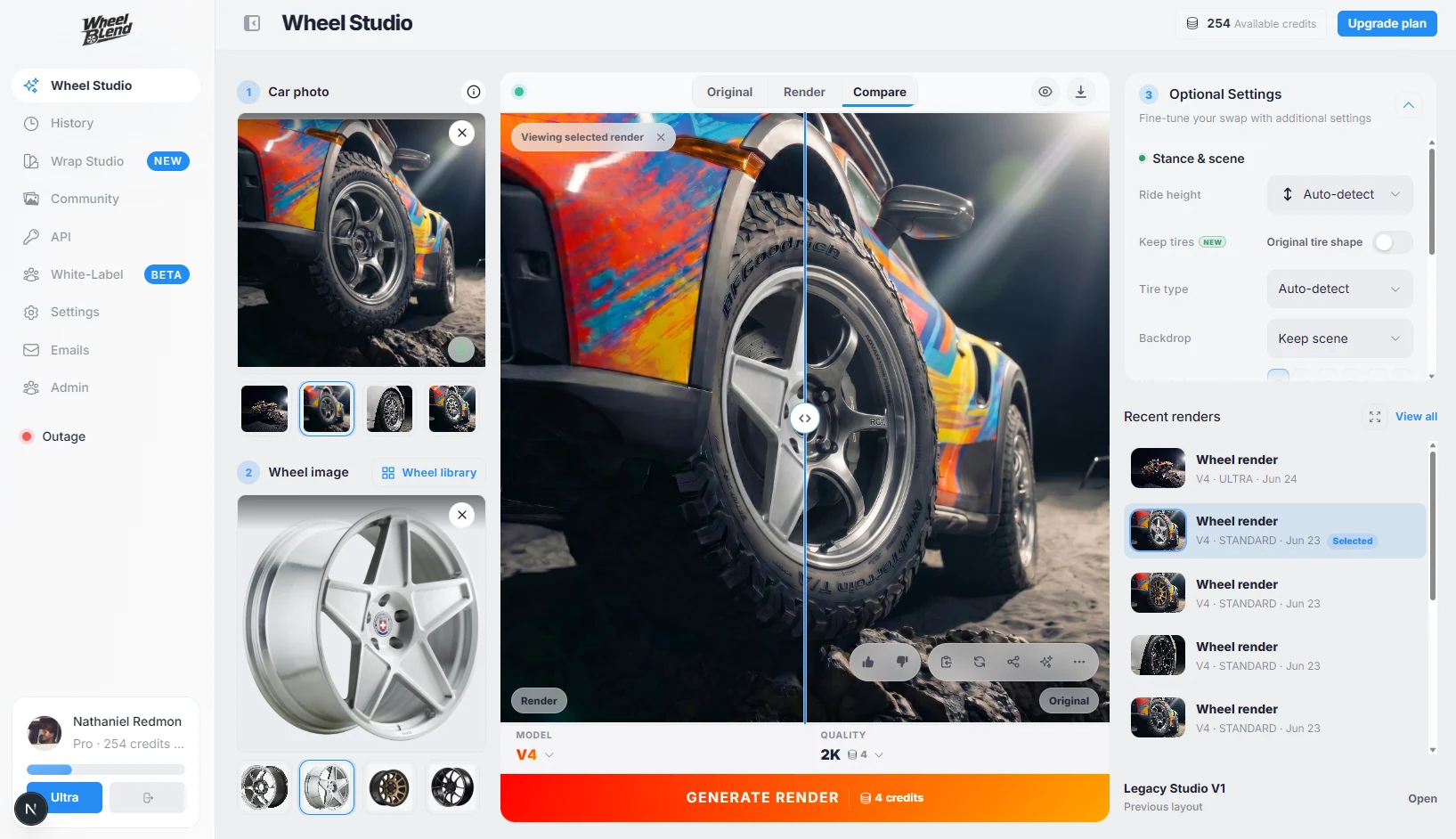
Task: Click the 254 Available credits badge
Action: coord(1251,24)
